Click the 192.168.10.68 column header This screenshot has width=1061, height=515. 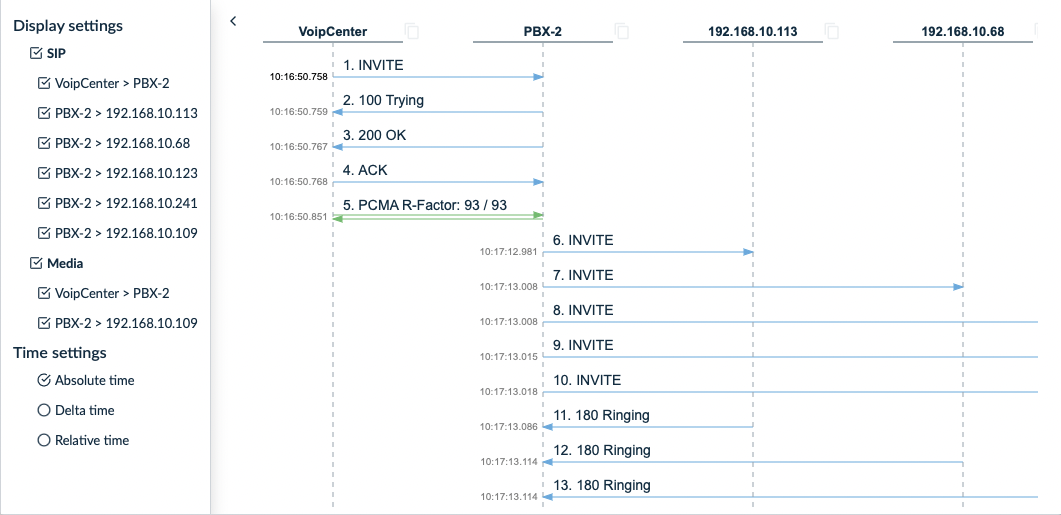[x=963, y=32]
